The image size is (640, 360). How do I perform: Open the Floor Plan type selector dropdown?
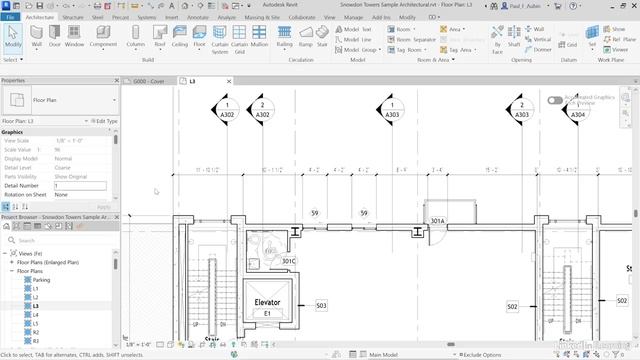(114, 100)
